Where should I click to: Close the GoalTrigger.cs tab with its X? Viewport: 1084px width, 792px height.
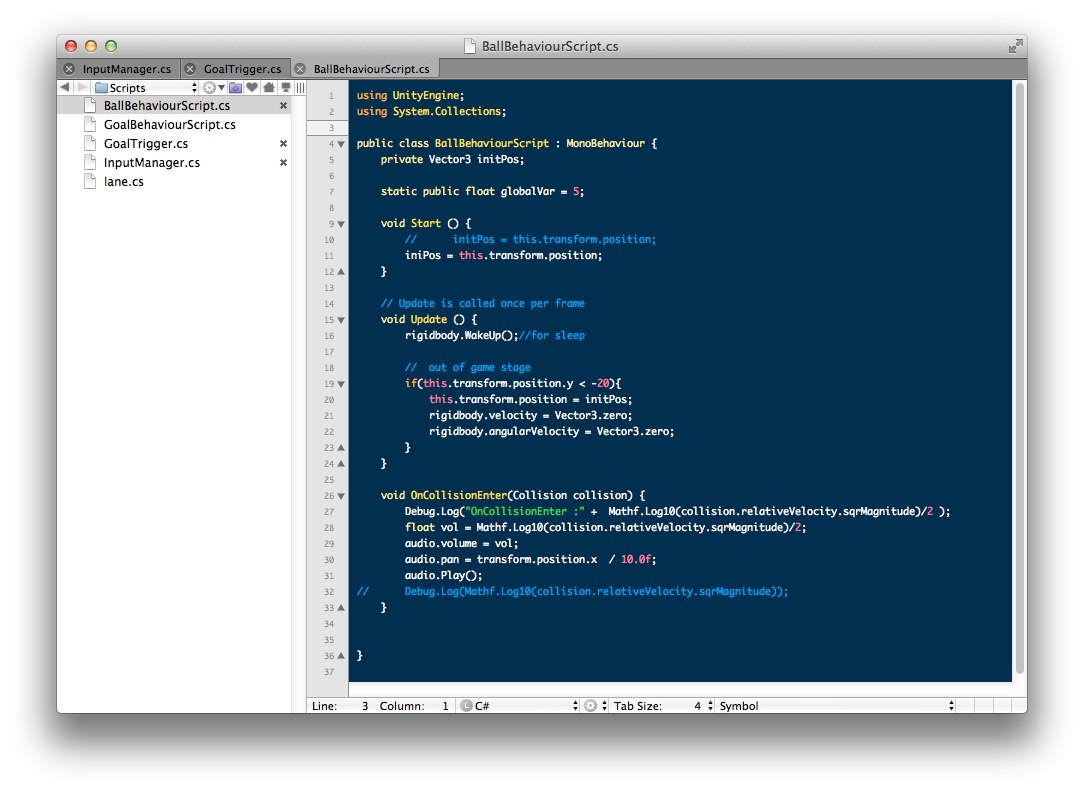(190, 69)
